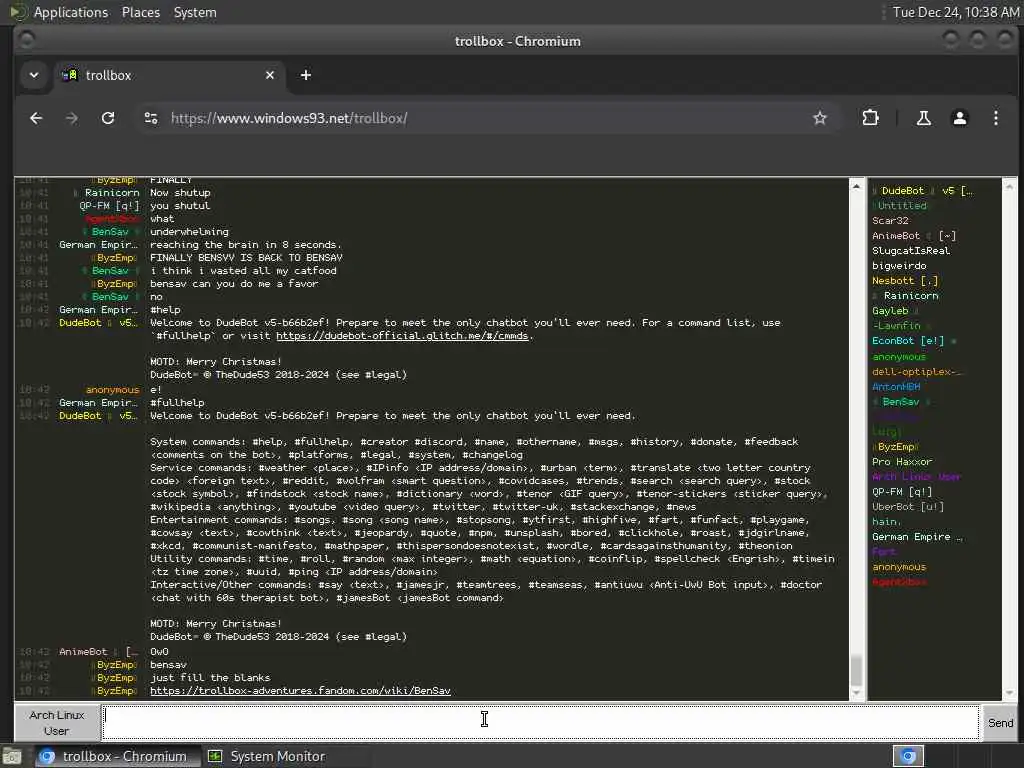This screenshot has width=1024, height=768.
Task: Open the profile avatar menu
Action: 959,118
